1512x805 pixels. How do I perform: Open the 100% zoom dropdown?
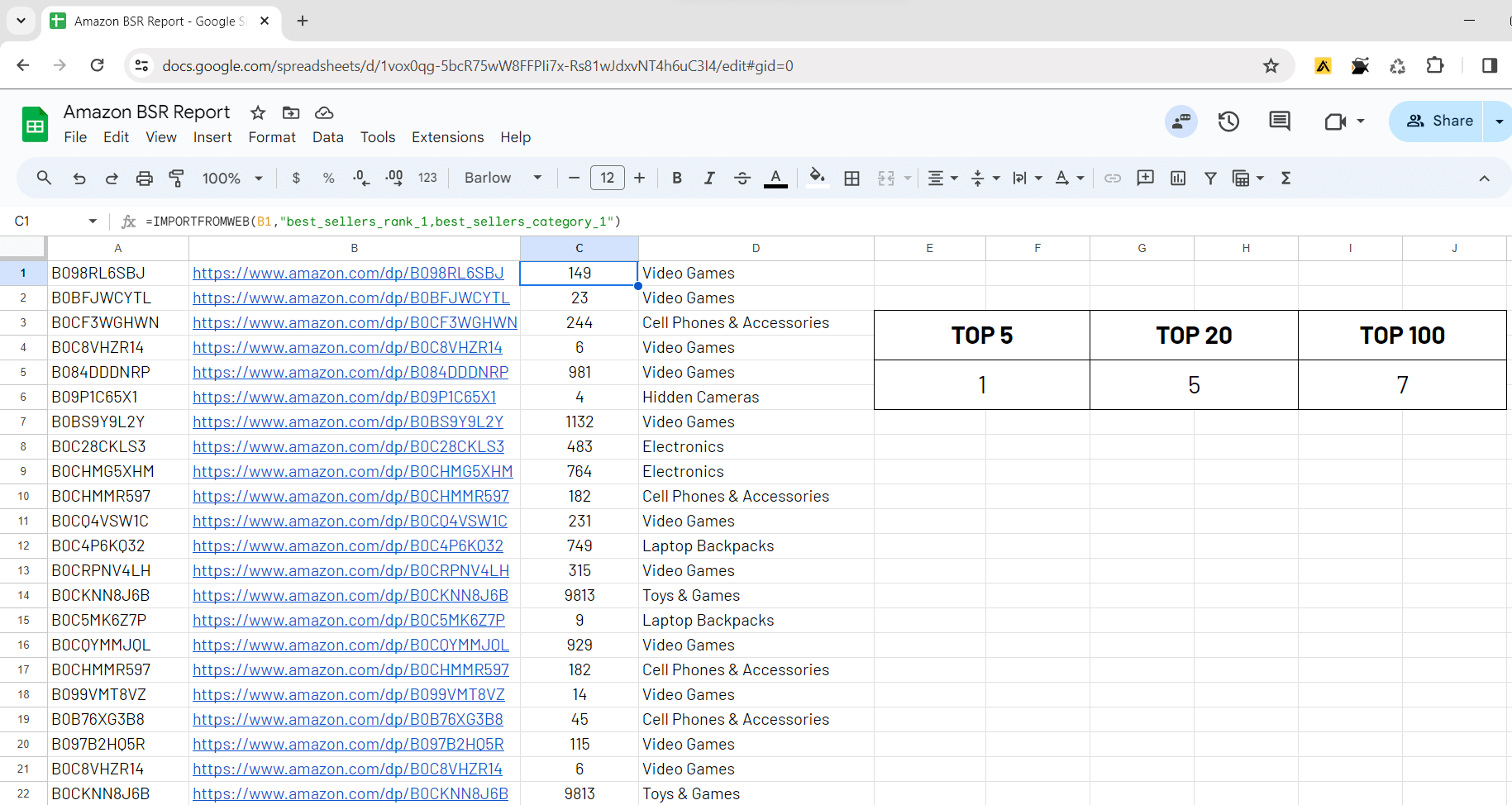[232, 178]
